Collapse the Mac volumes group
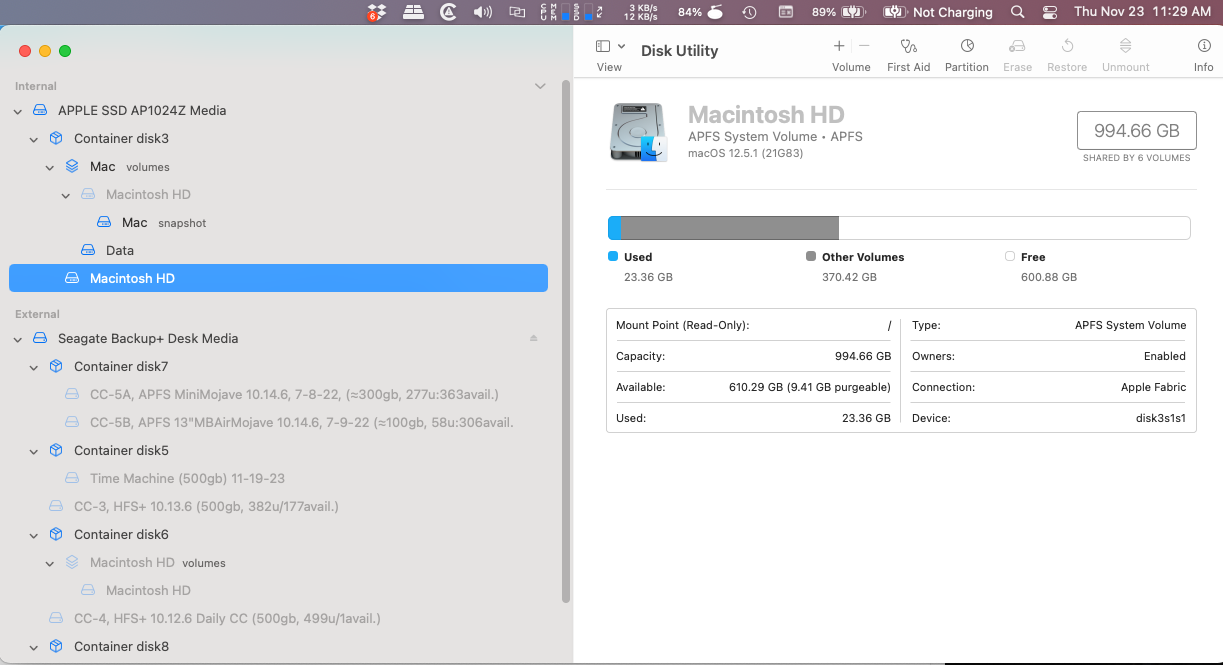Viewport: 1223px width, 665px height. coord(50,167)
